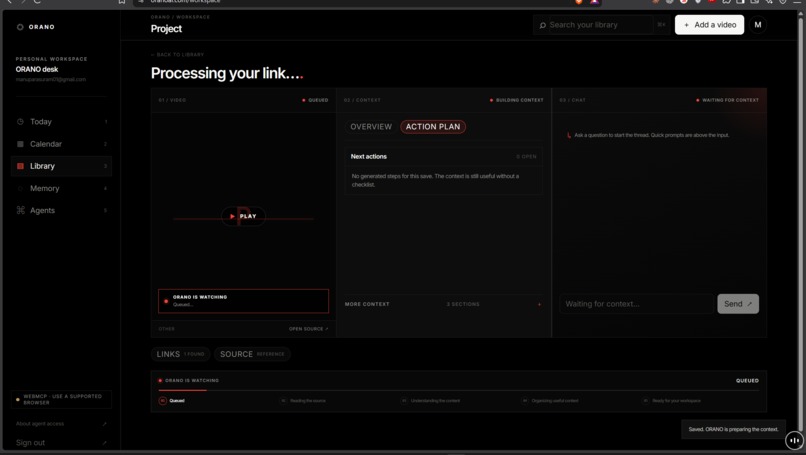Focus the Waiting for context chat input
This screenshot has height=455, width=806.
point(636,304)
